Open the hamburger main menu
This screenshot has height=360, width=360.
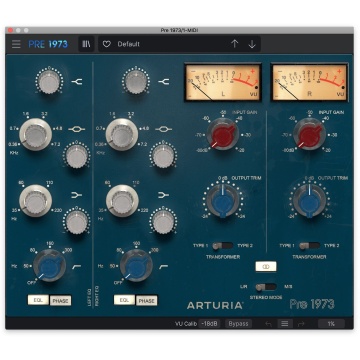click(x=16, y=44)
